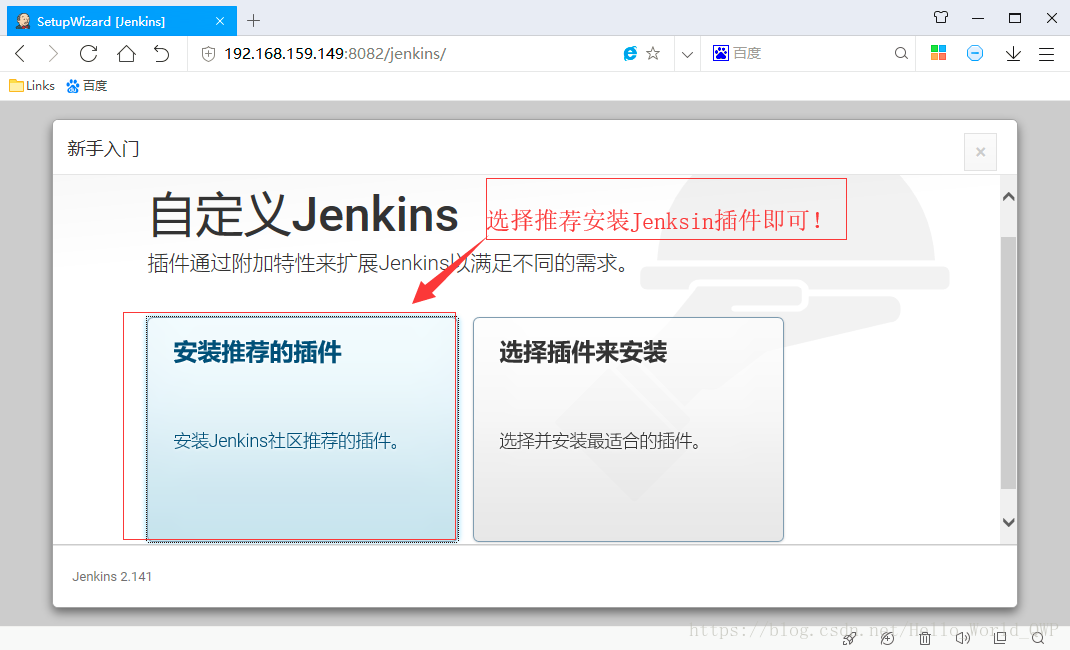The image size is (1070, 650).
Task: Click the Jenkins 2.141 version text
Action: click(112, 576)
